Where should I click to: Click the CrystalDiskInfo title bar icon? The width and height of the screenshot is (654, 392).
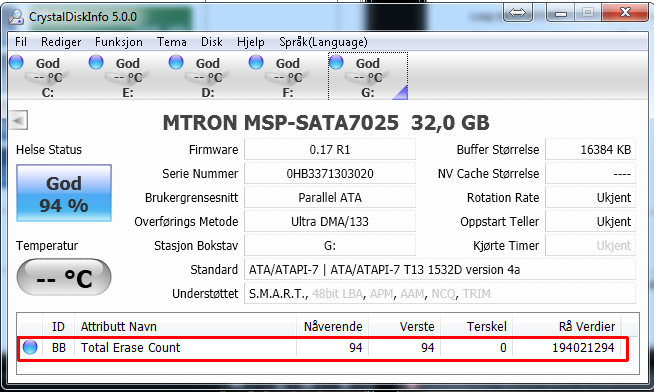point(16,17)
